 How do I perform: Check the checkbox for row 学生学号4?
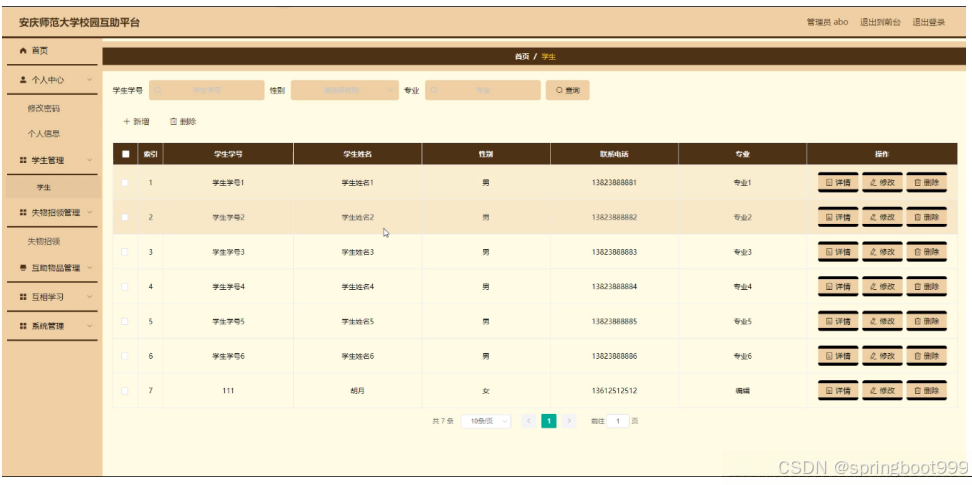tap(125, 287)
